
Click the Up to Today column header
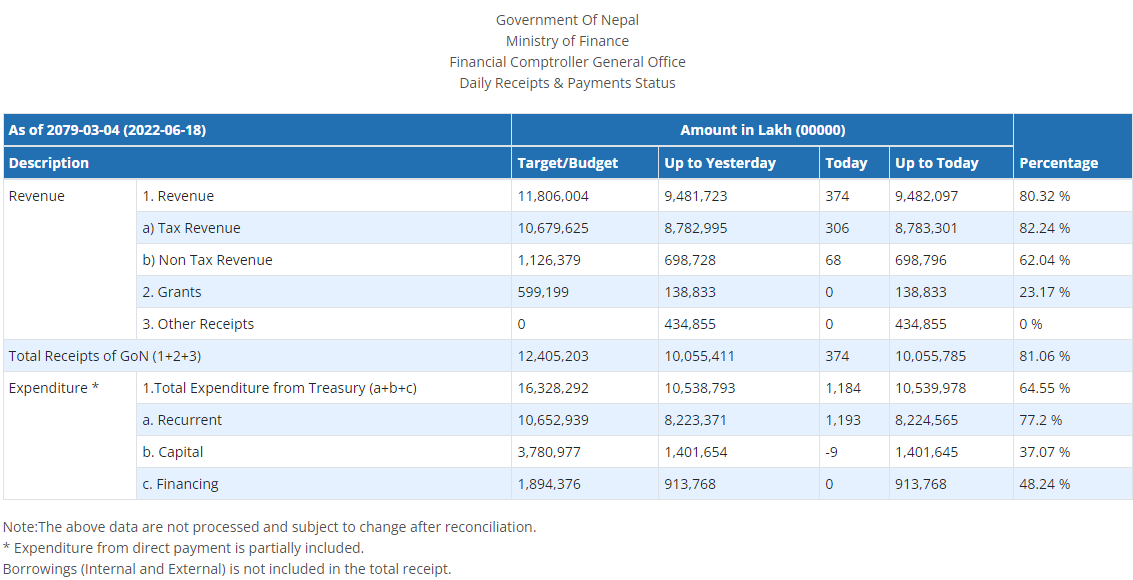937,163
